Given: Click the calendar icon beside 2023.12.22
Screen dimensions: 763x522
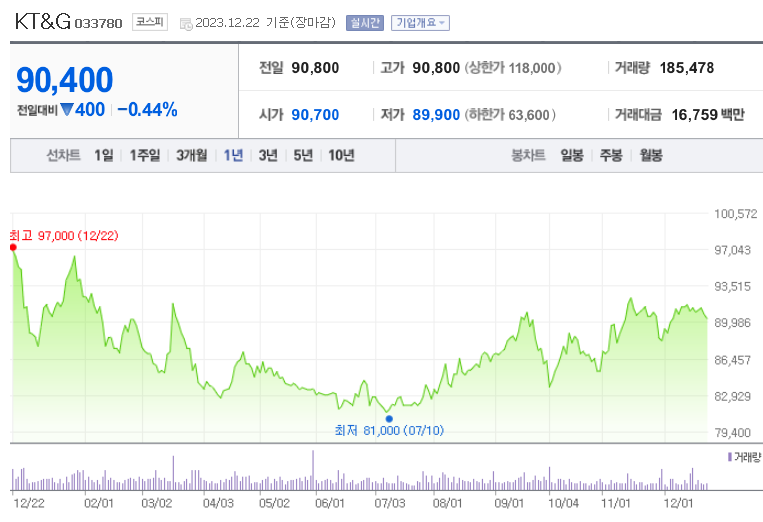Looking at the screenshot, I should coord(186,24).
